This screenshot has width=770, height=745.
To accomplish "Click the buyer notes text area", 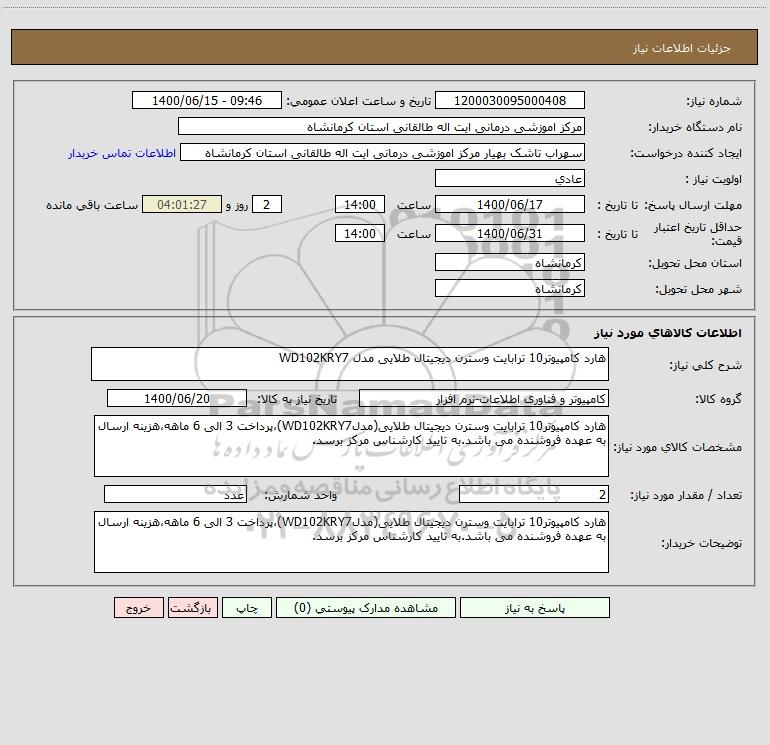I will coord(351,542).
